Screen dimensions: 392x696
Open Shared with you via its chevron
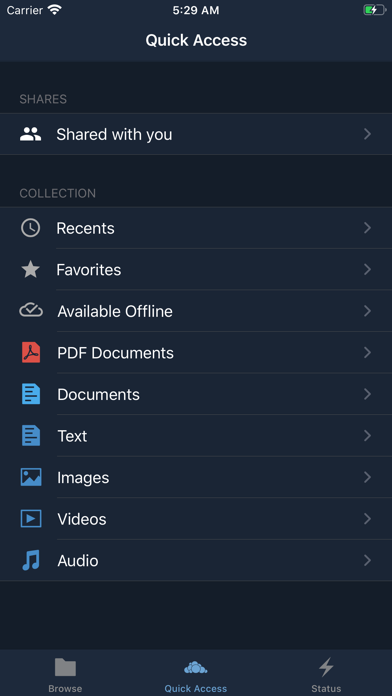(x=368, y=134)
